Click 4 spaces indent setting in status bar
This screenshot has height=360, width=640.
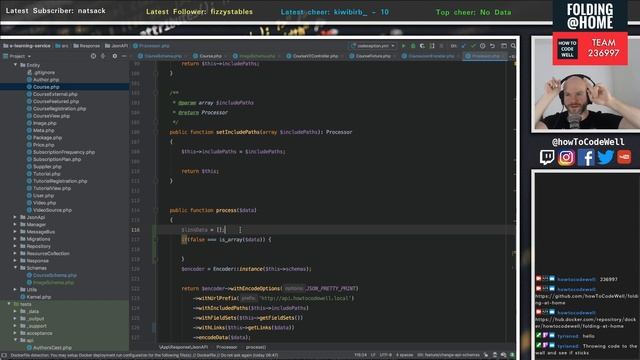(404, 355)
